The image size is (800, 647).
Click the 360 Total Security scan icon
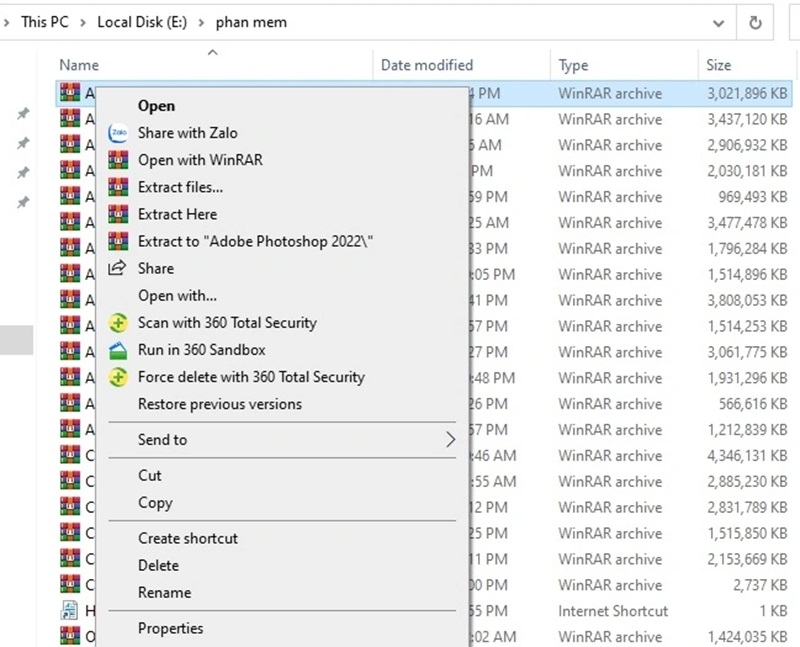120,323
